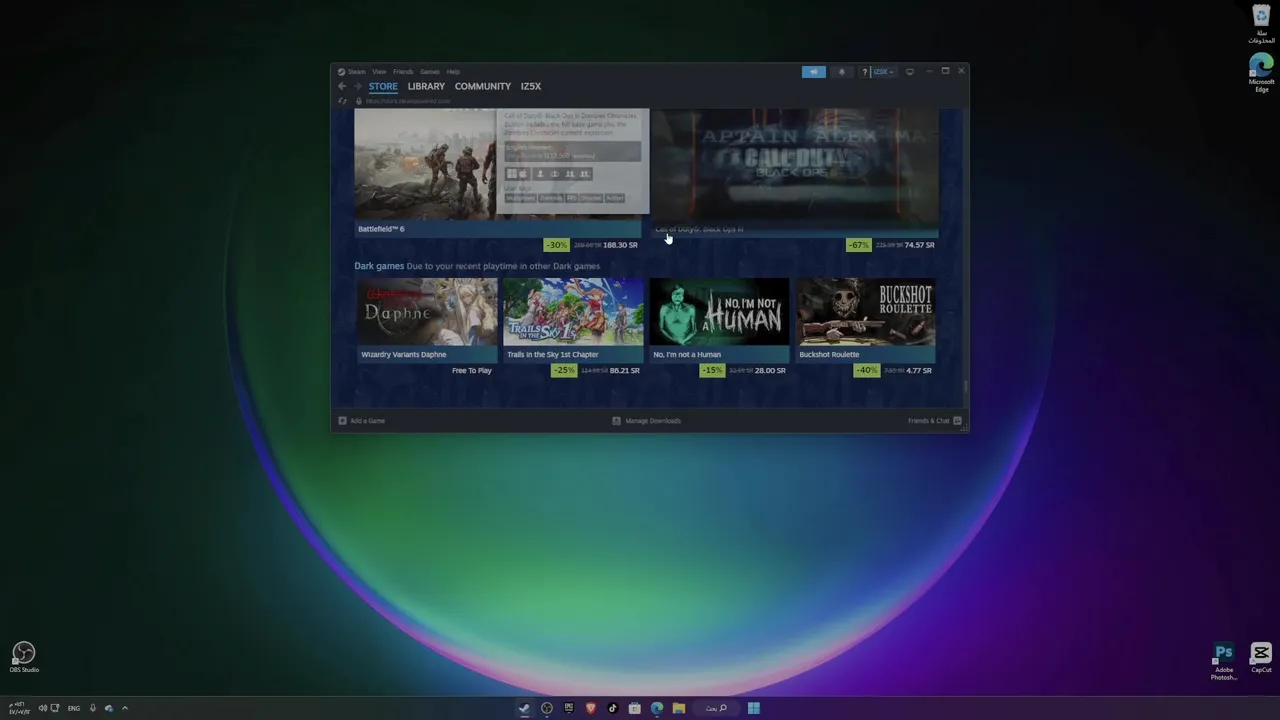Image resolution: width=1280 pixels, height=720 pixels.
Task: Open the IZ5X account dropdown
Action: [884, 72]
